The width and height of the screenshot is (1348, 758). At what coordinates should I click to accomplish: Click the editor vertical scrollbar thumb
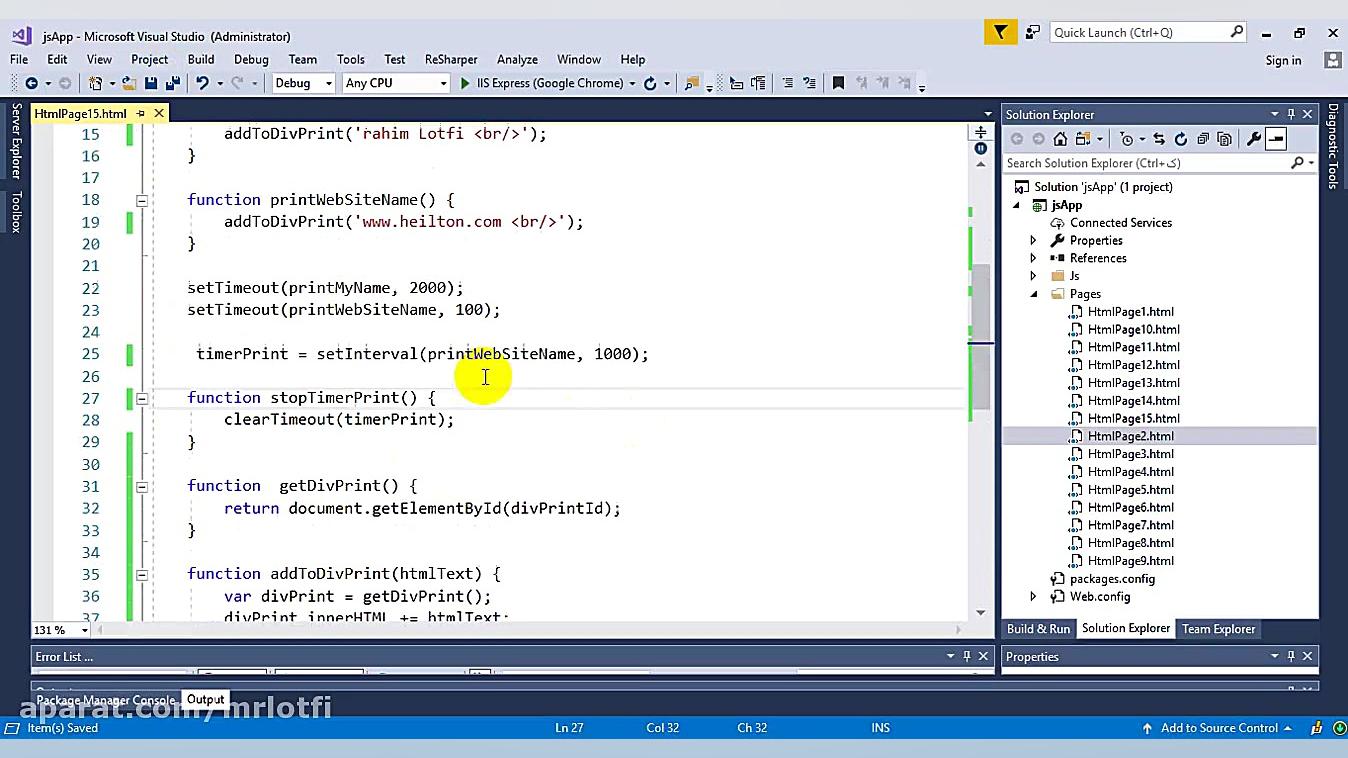pos(980,337)
